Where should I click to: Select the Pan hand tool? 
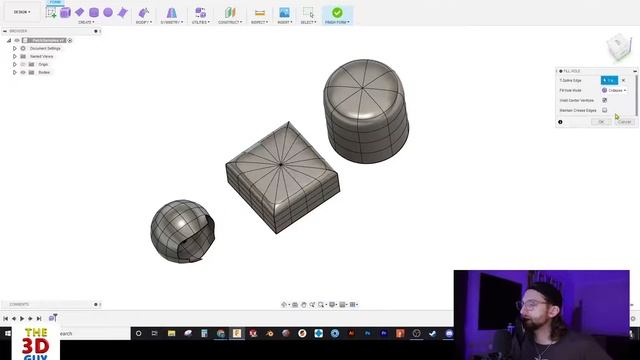(x=304, y=304)
